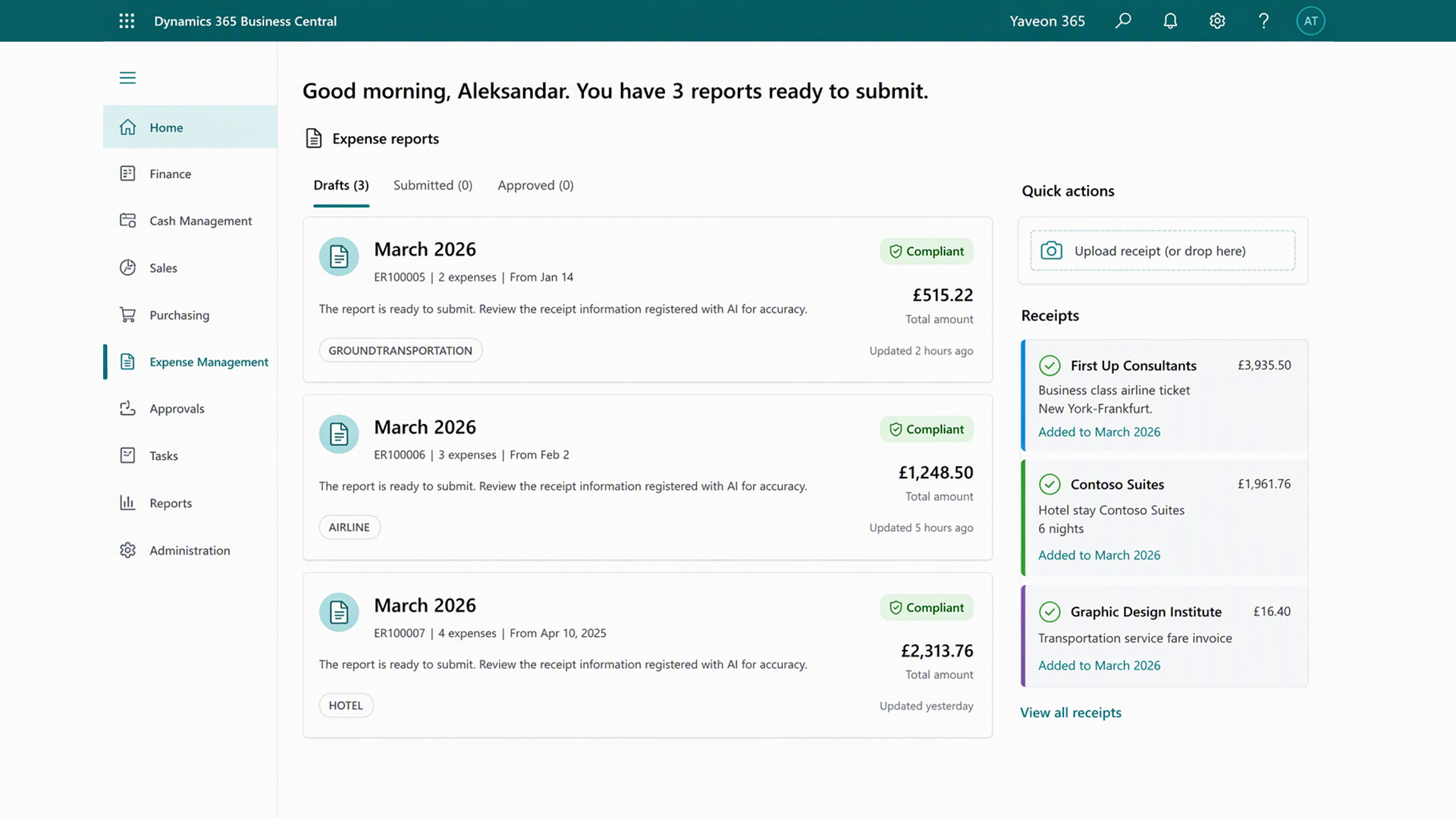Click the Finance icon in sidebar

point(127,174)
